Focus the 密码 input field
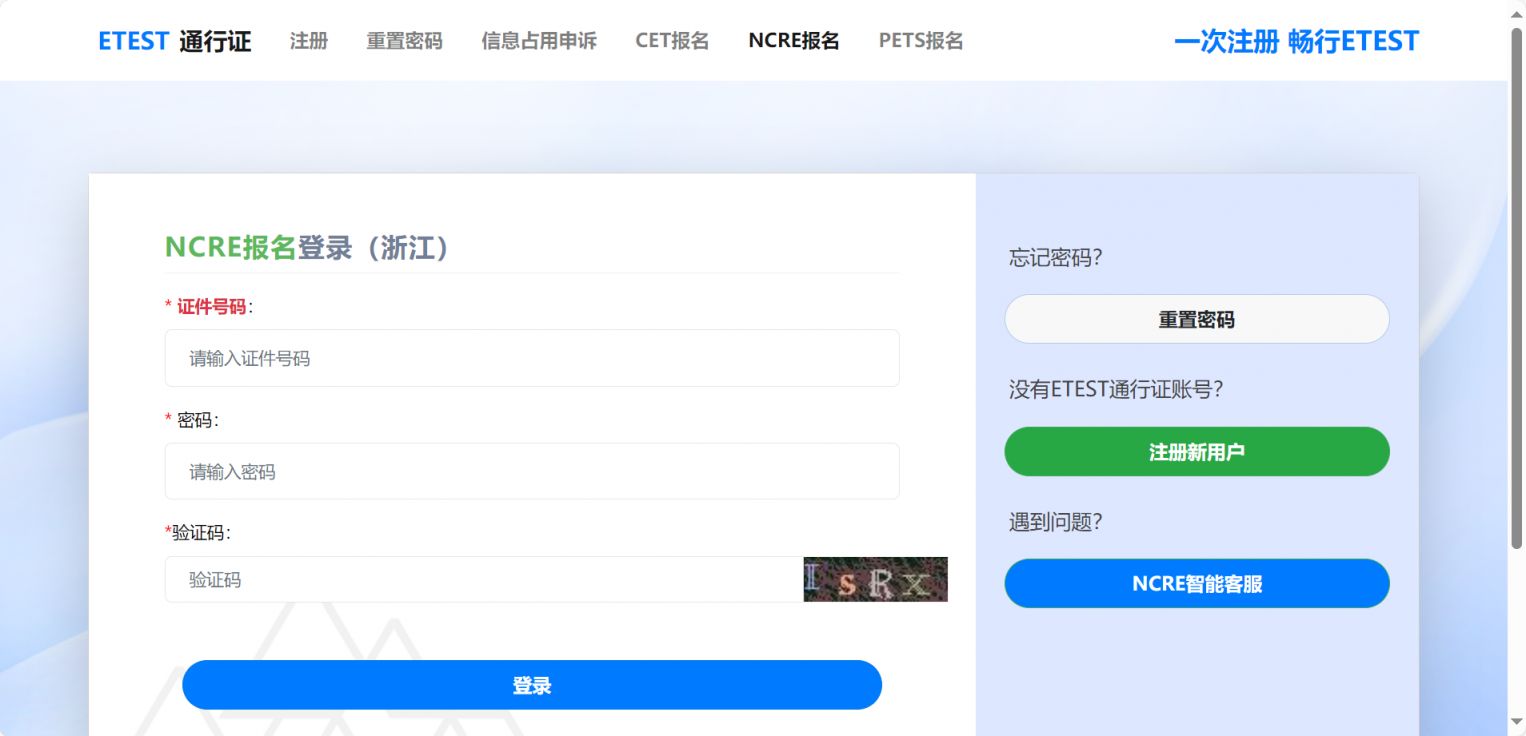This screenshot has width=1526, height=736. click(532, 471)
